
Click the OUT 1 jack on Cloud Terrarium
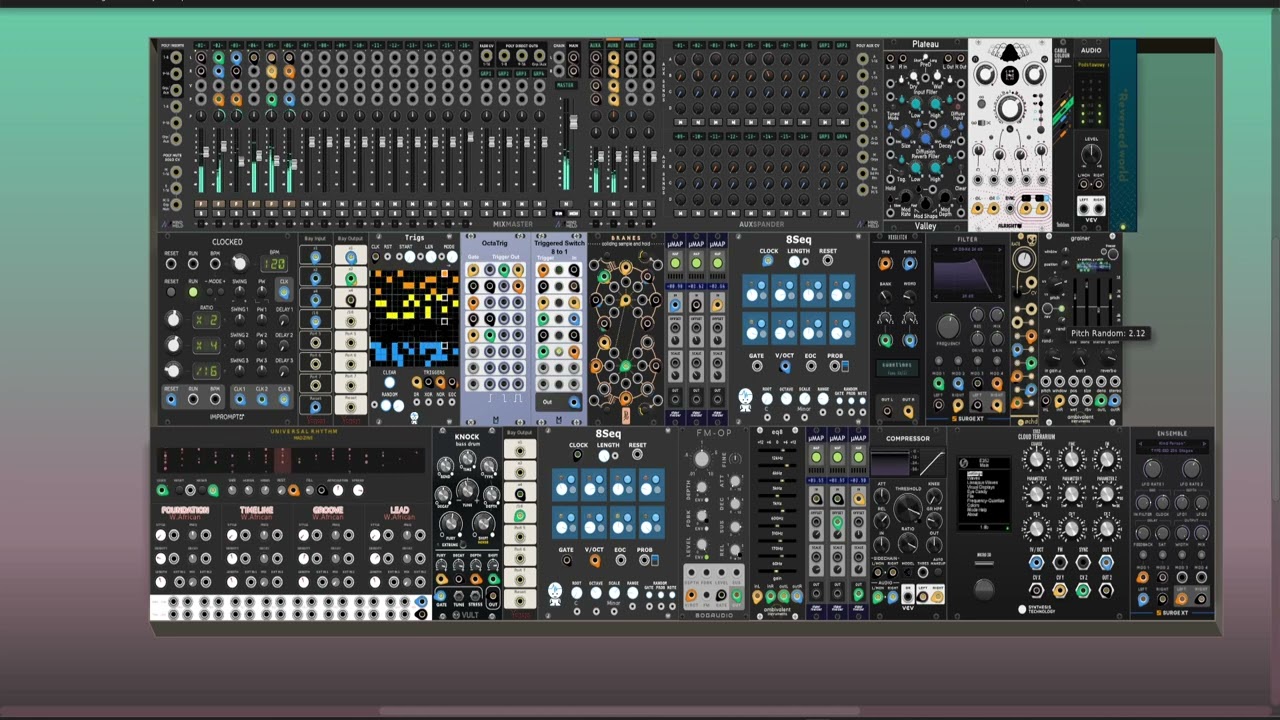pos(1106,563)
